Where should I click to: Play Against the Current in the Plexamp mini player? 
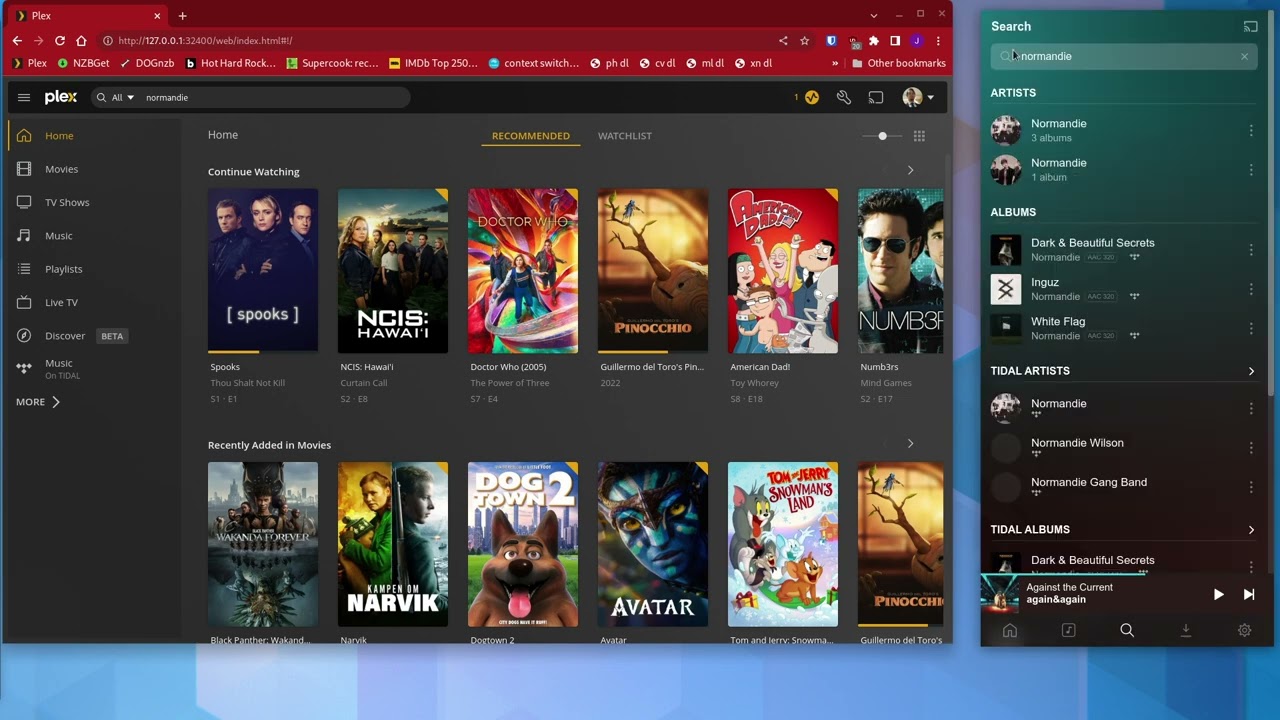[x=1218, y=594]
